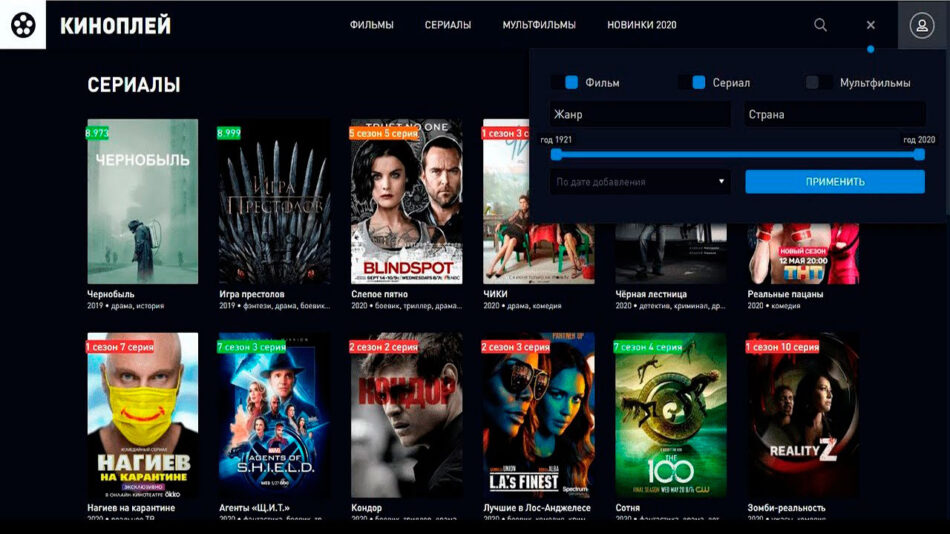This screenshot has height=534, width=950.
Task: Click the '5 сезон 5 серия' badge
Action: [x=383, y=132]
